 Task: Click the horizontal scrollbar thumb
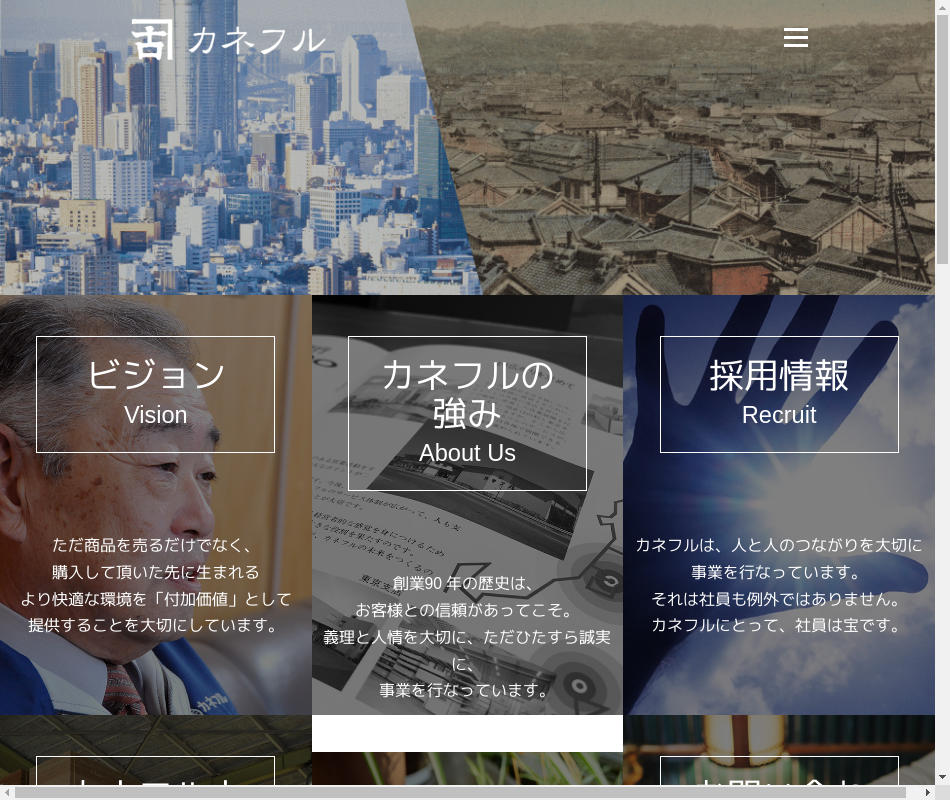pos(460,792)
